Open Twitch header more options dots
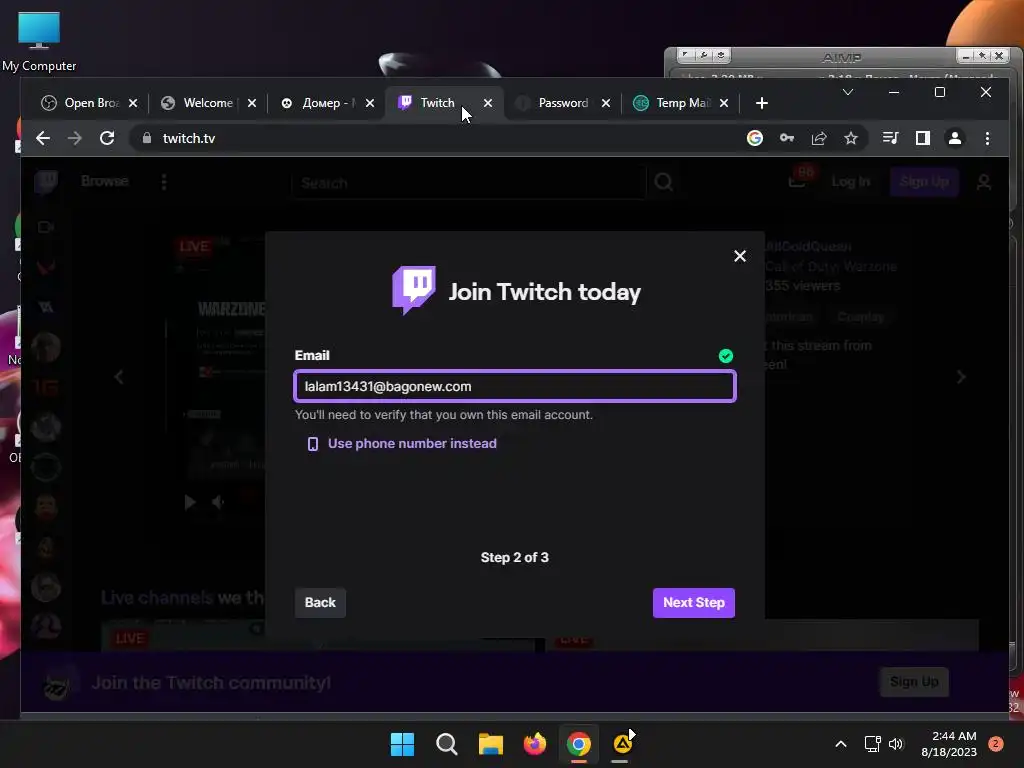1024x768 pixels. [x=164, y=182]
